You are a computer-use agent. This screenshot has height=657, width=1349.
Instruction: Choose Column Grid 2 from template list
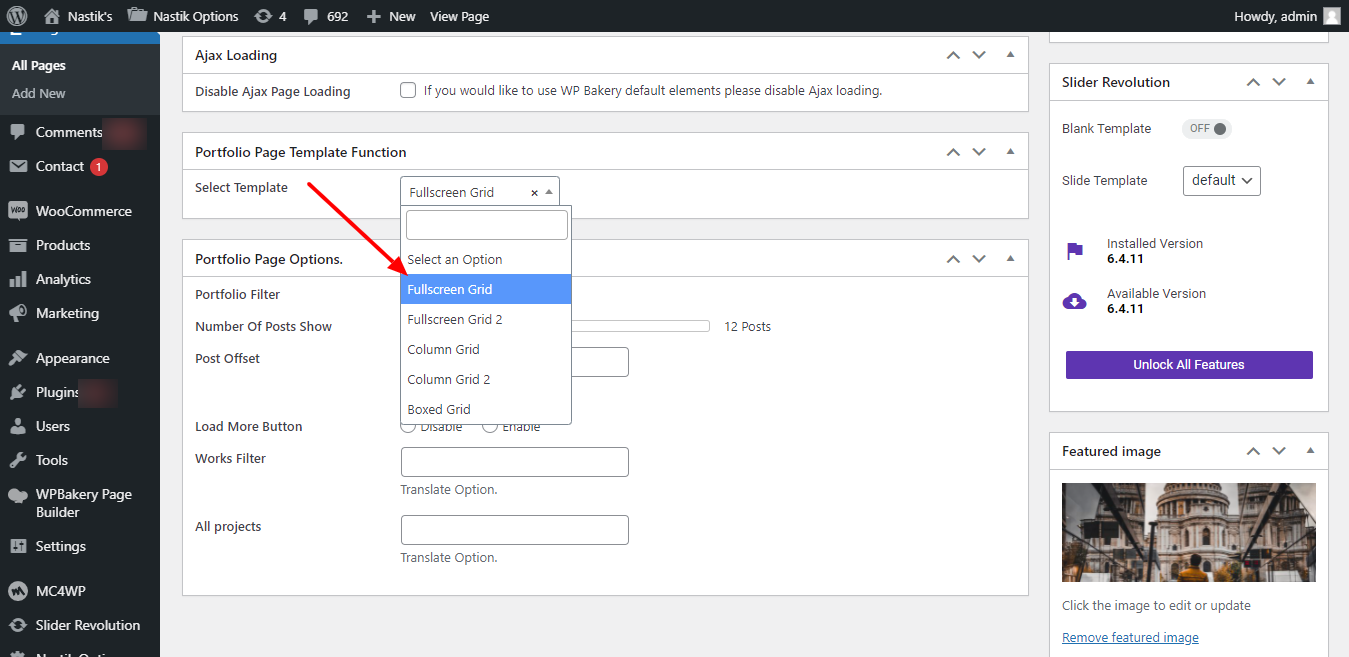(x=449, y=379)
